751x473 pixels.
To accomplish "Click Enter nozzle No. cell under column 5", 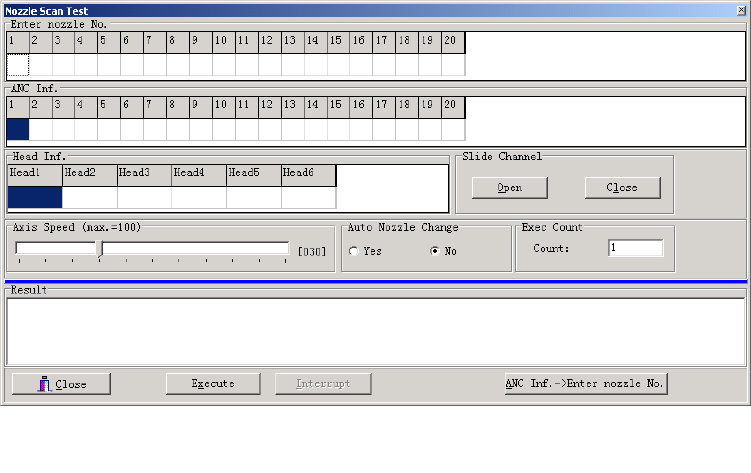I will coord(109,65).
